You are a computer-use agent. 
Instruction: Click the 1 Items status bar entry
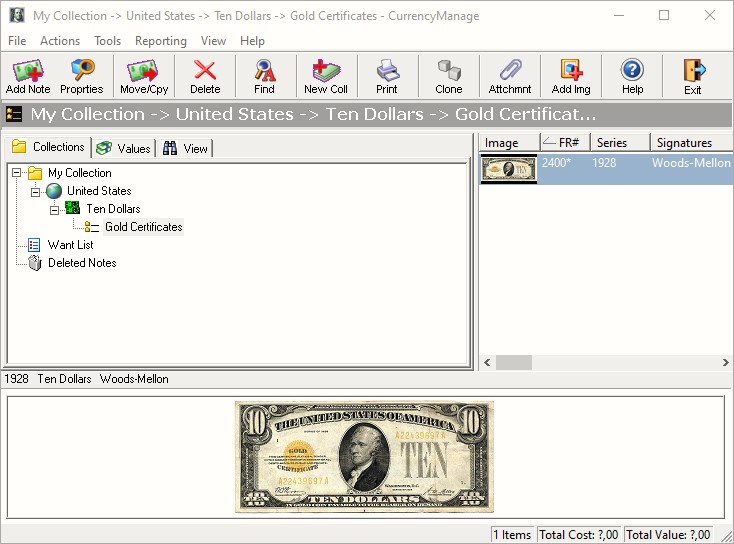[x=512, y=535]
